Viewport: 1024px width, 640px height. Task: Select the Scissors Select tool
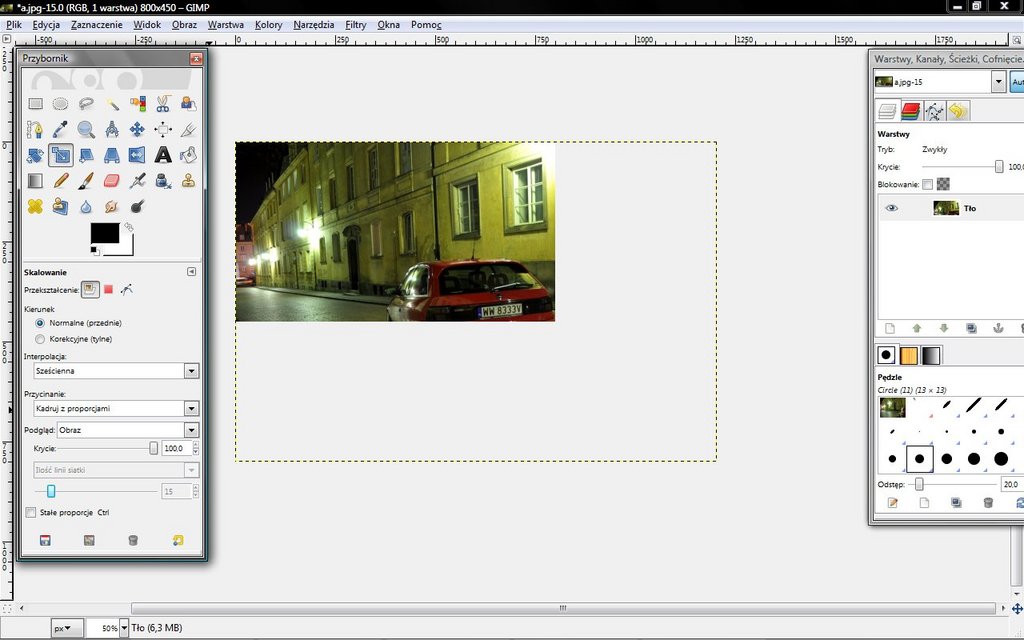(x=163, y=104)
